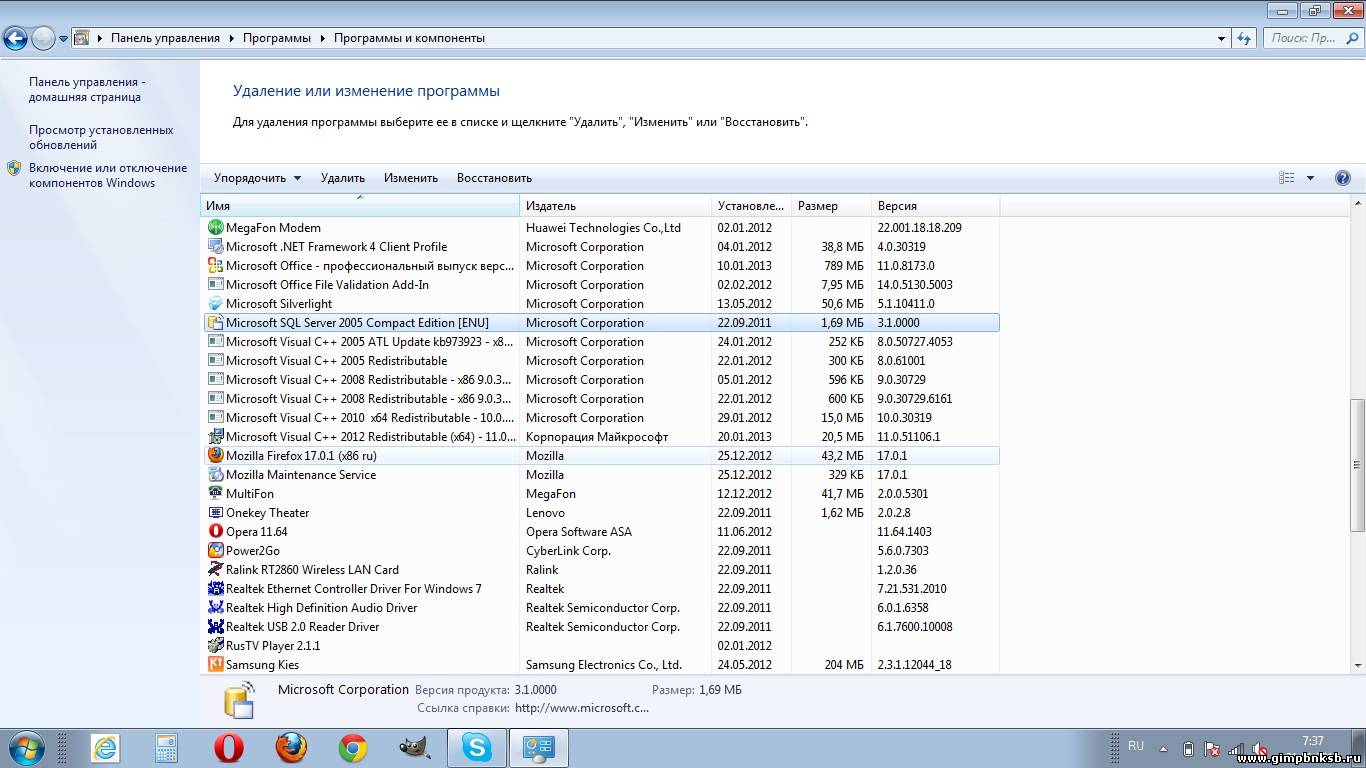Screen dimensions: 1366x768
Task: Click the Microsoft Office row icon
Action: click(x=215, y=266)
